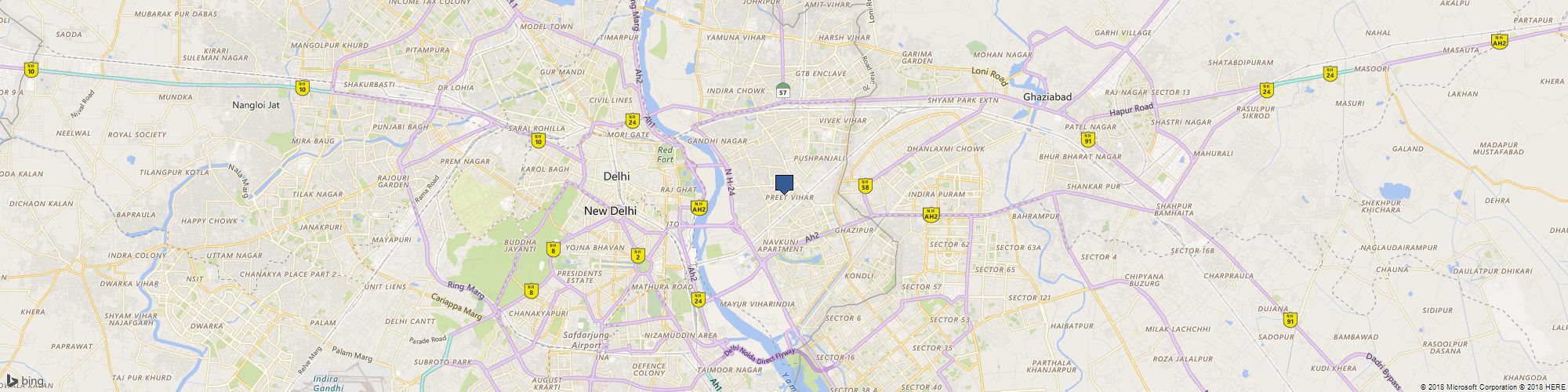This screenshot has height=392, width=1568.
Task: Click the Ghaziabad city label
Action: click(1047, 96)
